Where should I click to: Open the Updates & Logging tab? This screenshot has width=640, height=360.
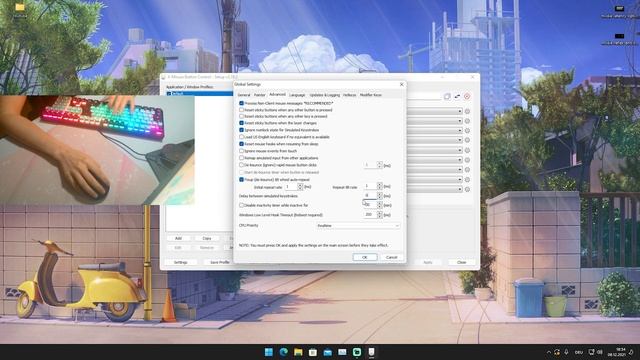click(324, 95)
